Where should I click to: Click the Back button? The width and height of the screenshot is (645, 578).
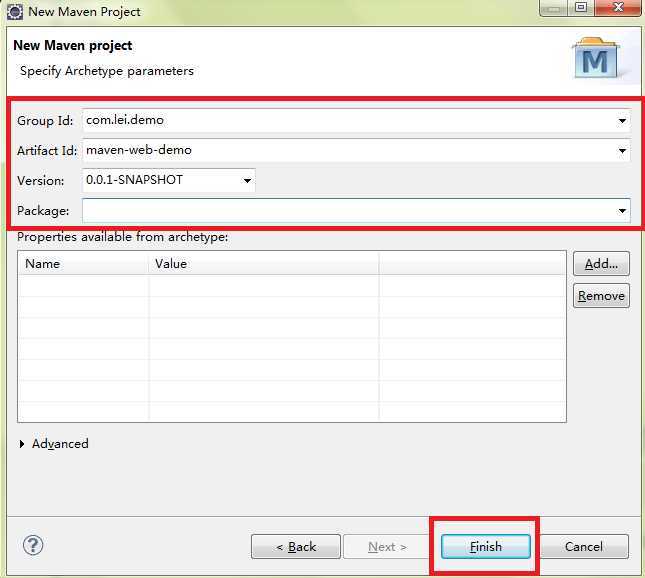coord(296,546)
